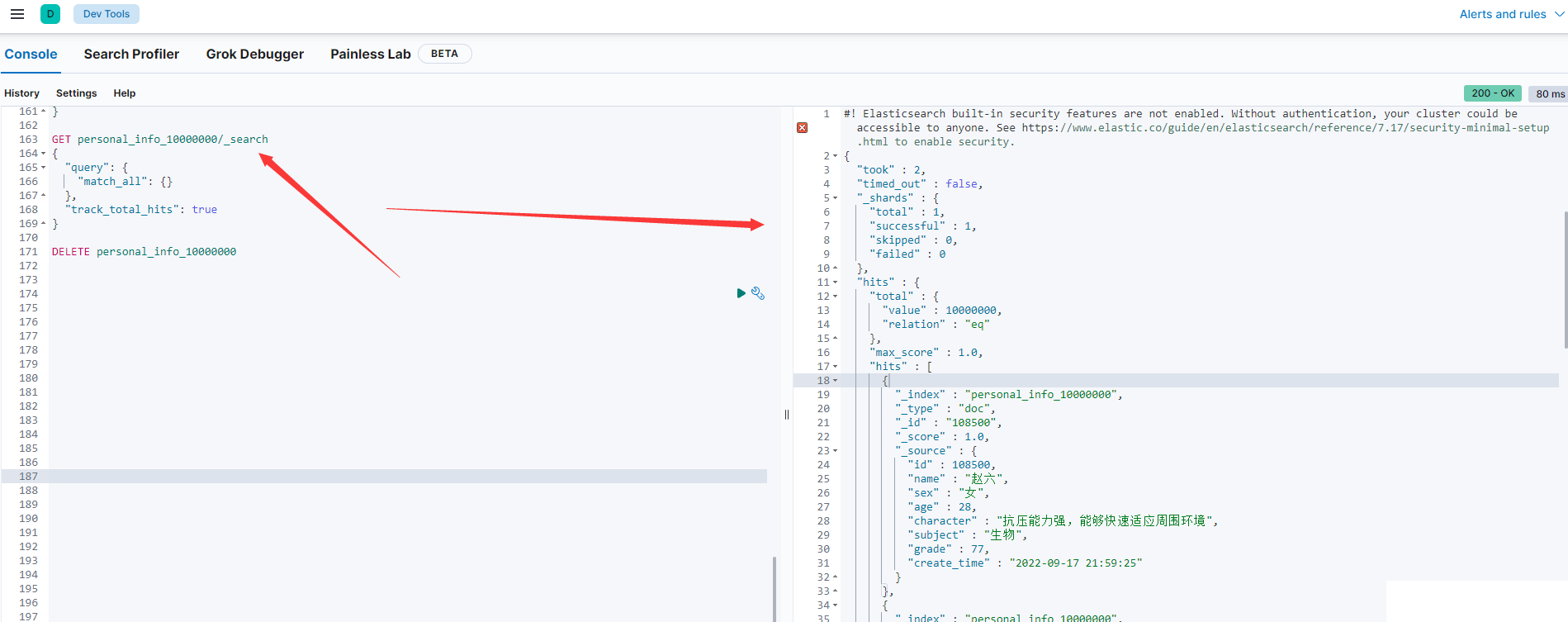Screen dimensions: 1568x622
Task: Run request with green play icon
Action: point(741,293)
